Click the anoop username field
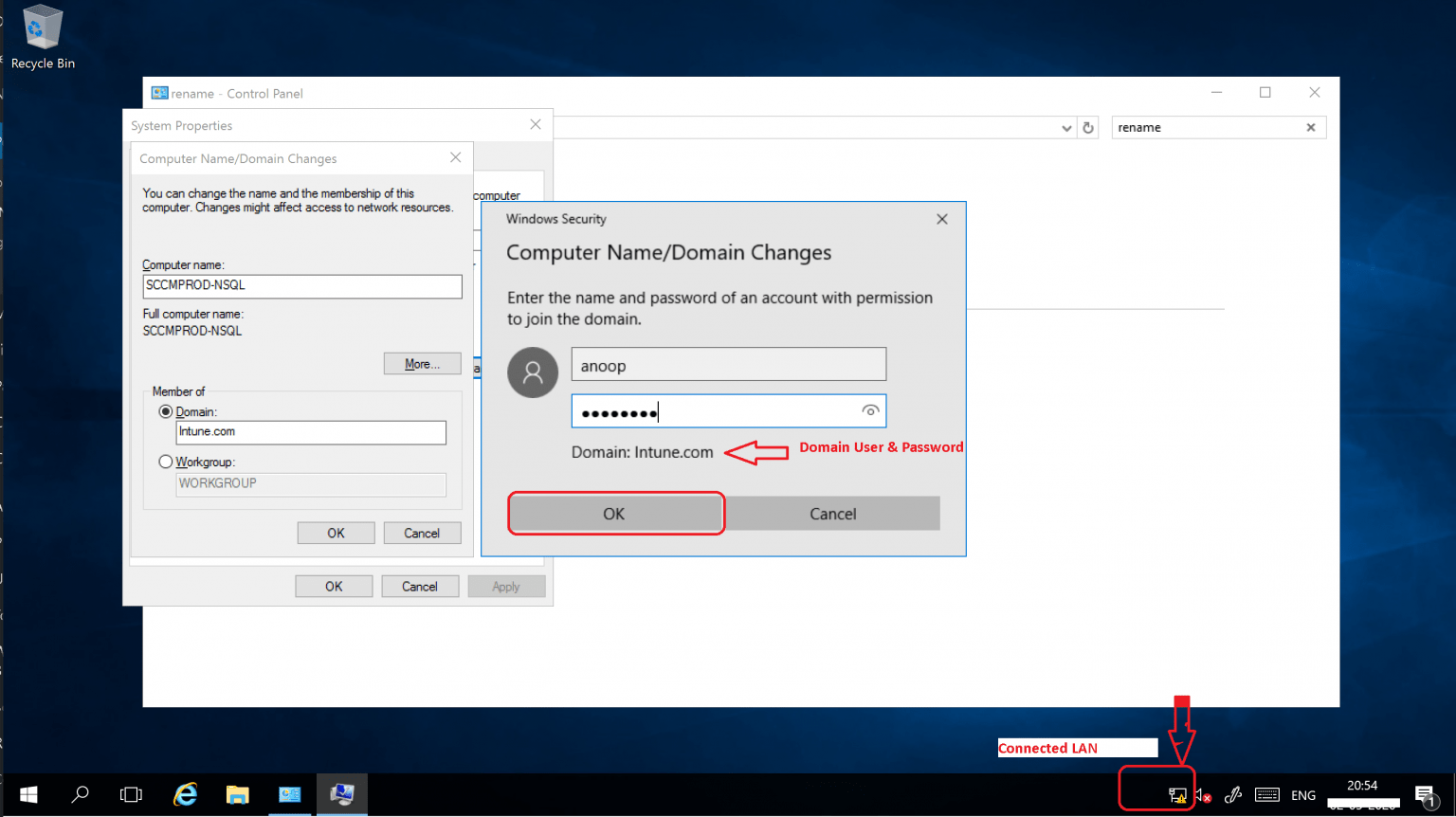This screenshot has height=817, width=1456. point(728,364)
